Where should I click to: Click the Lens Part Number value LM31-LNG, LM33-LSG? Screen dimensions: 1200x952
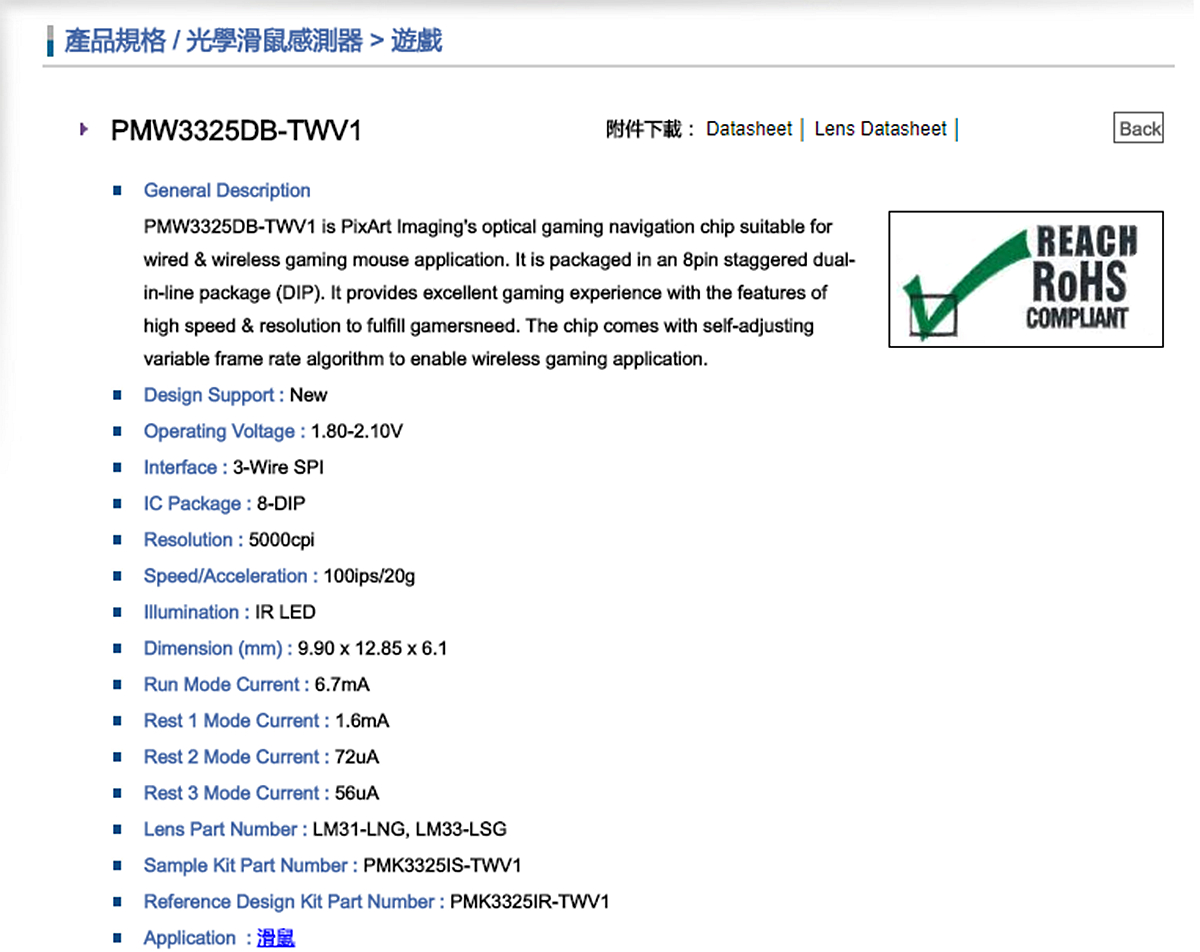tap(410, 829)
